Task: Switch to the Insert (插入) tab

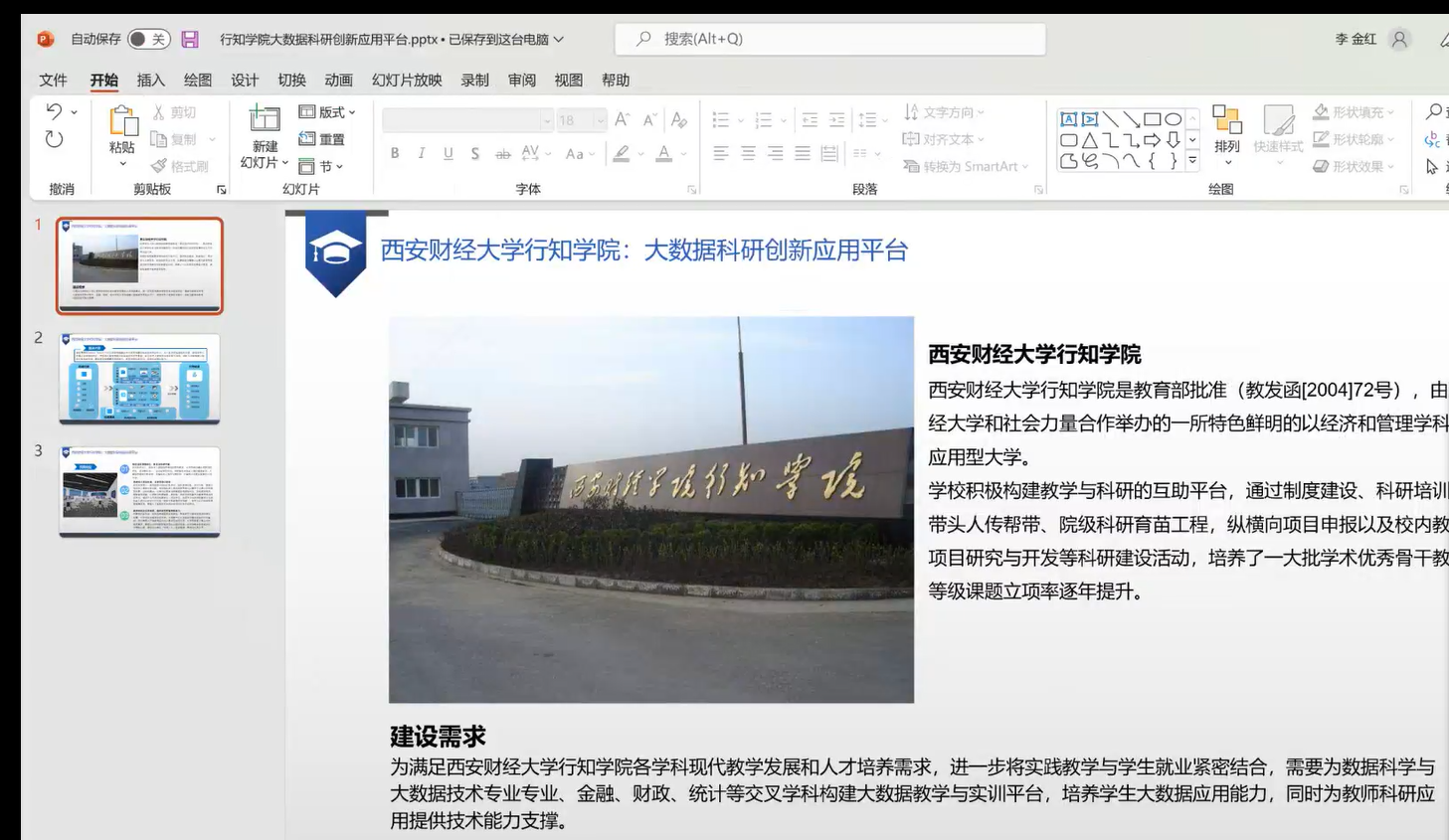Action: point(150,81)
